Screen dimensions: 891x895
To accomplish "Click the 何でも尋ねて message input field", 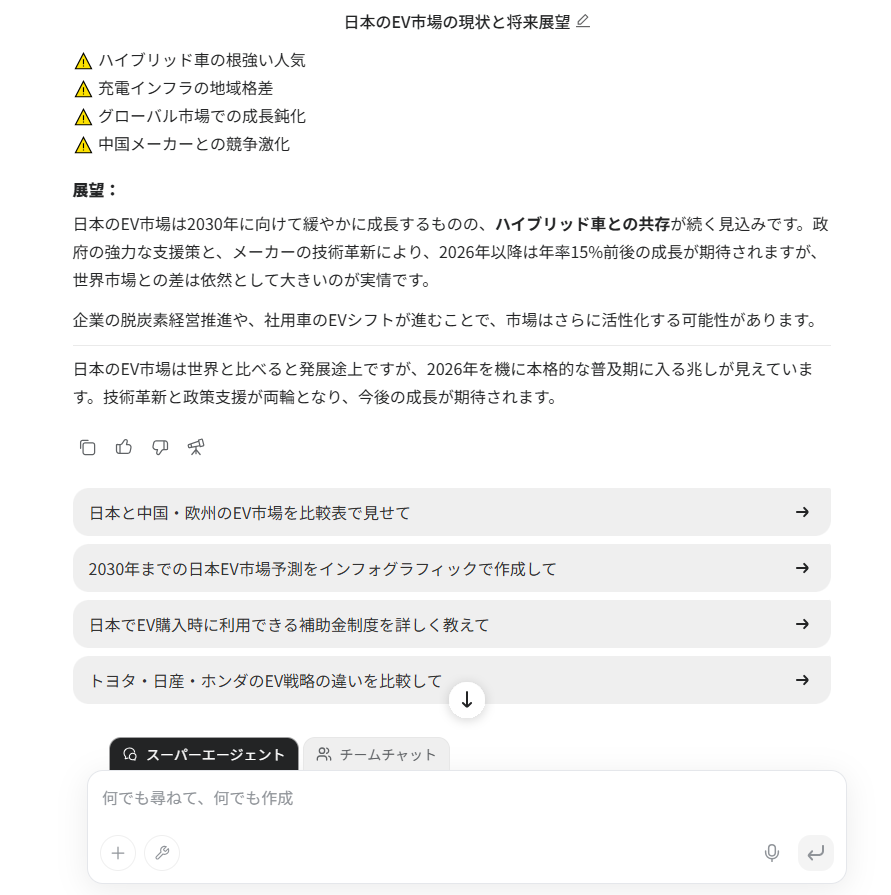I will 450,798.
